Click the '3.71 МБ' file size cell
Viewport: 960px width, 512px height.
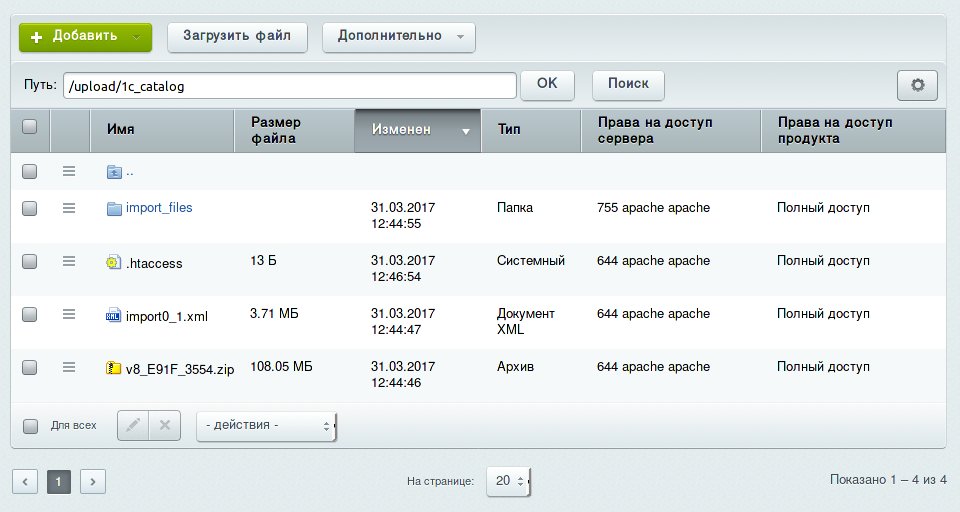(x=274, y=314)
